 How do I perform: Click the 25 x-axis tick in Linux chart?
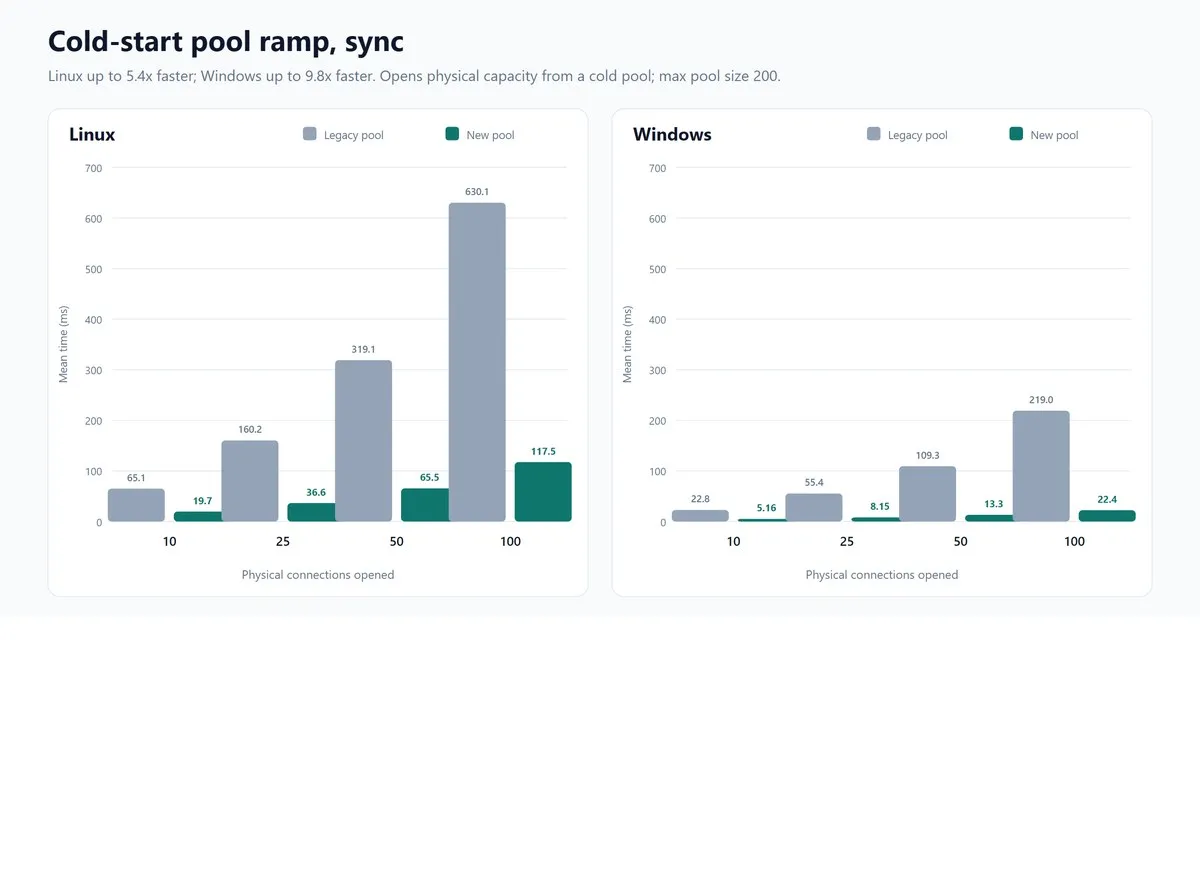(x=283, y=541)
